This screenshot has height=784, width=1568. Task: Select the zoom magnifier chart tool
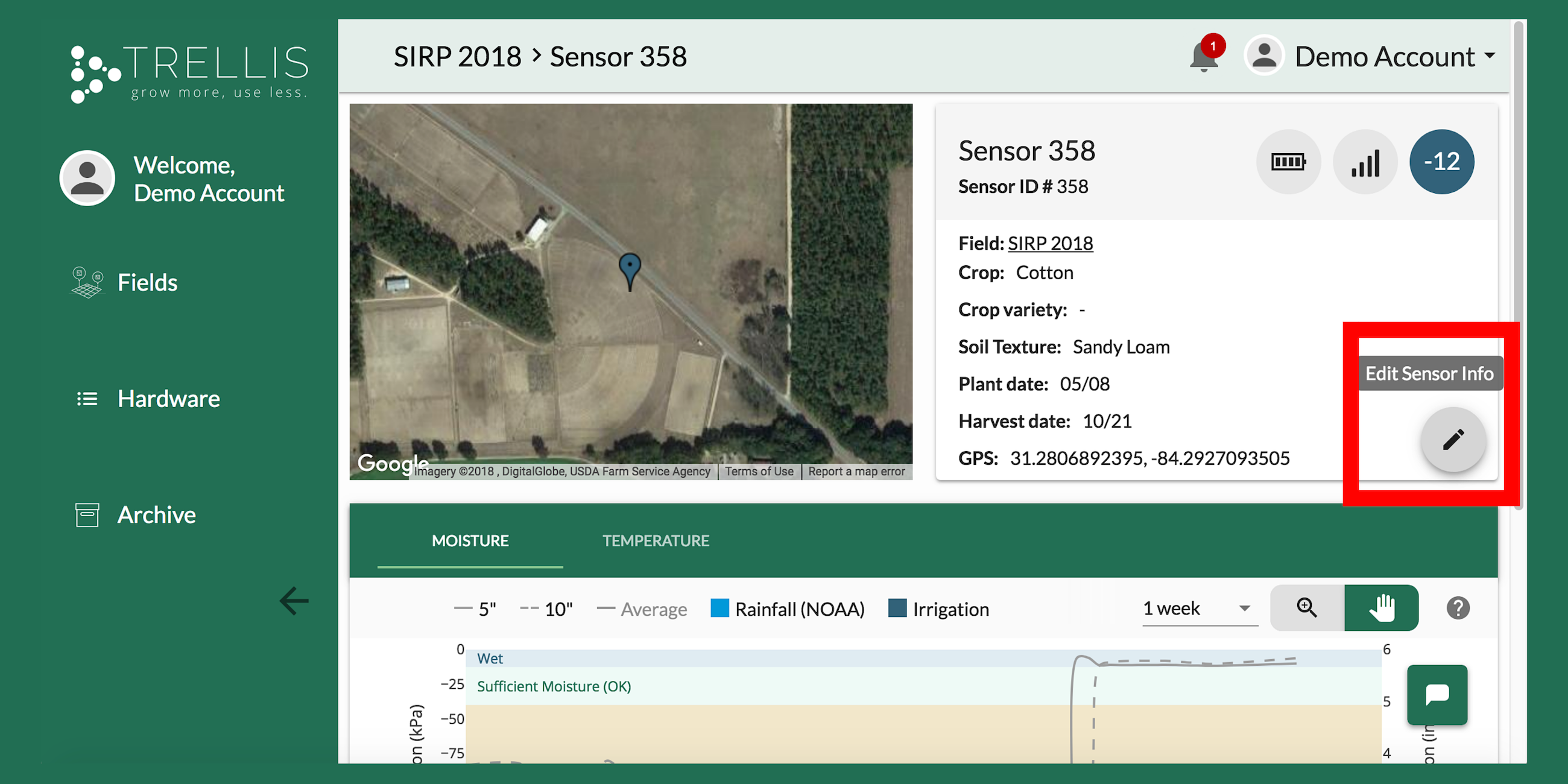pyautogui.click(x=1307, y=607)
